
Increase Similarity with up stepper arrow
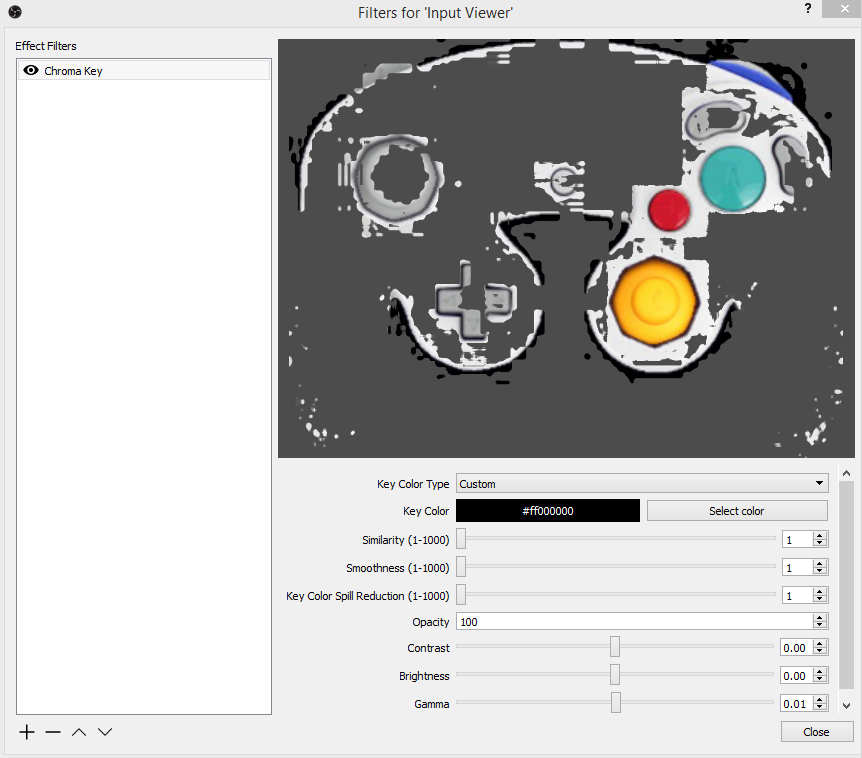(820, 536)
